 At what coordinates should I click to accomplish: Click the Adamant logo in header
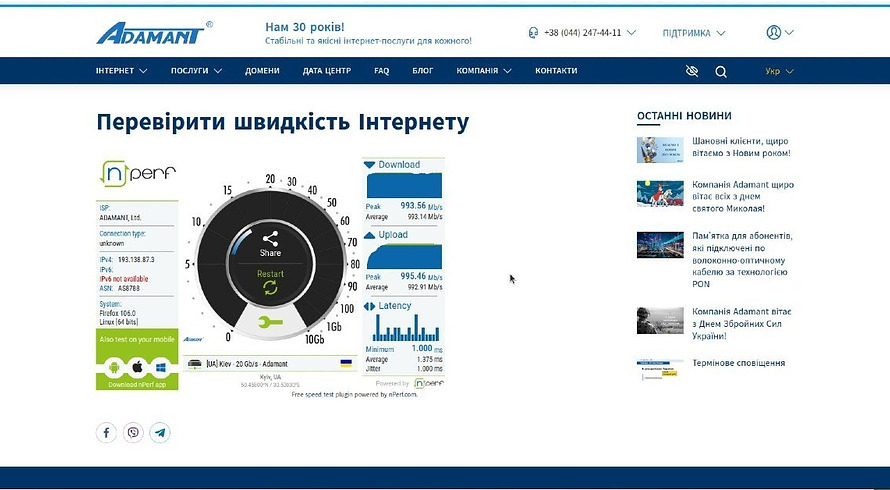coord(154,33)
